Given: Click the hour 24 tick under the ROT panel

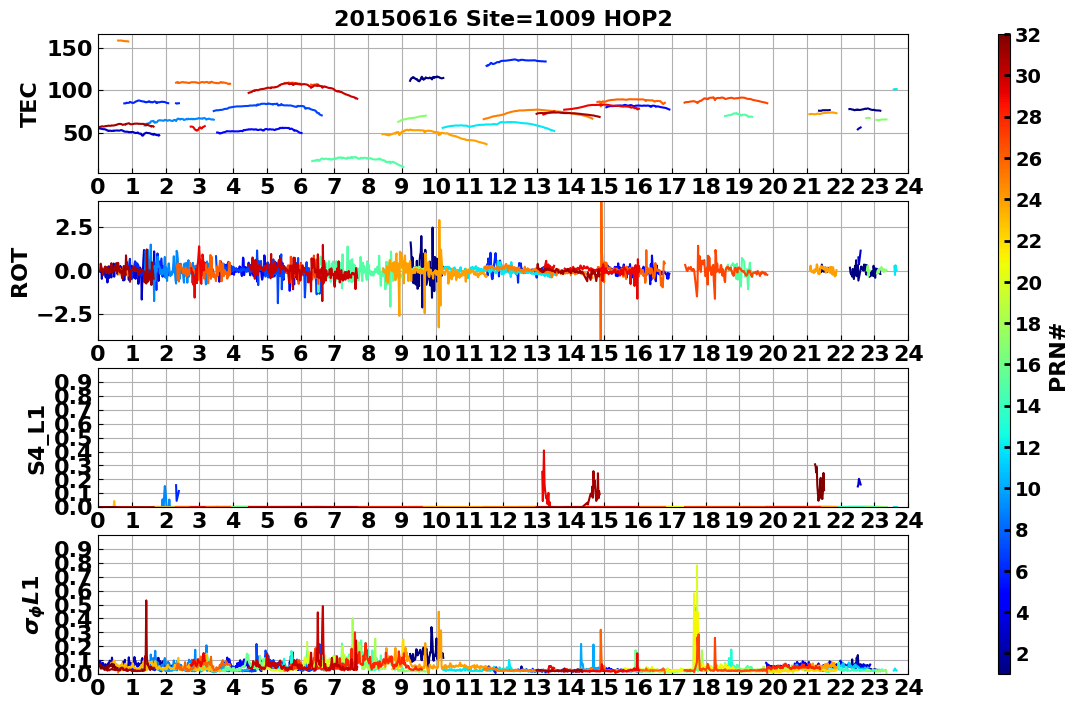Looking at the screenshot, I should [x=908, y=353].
